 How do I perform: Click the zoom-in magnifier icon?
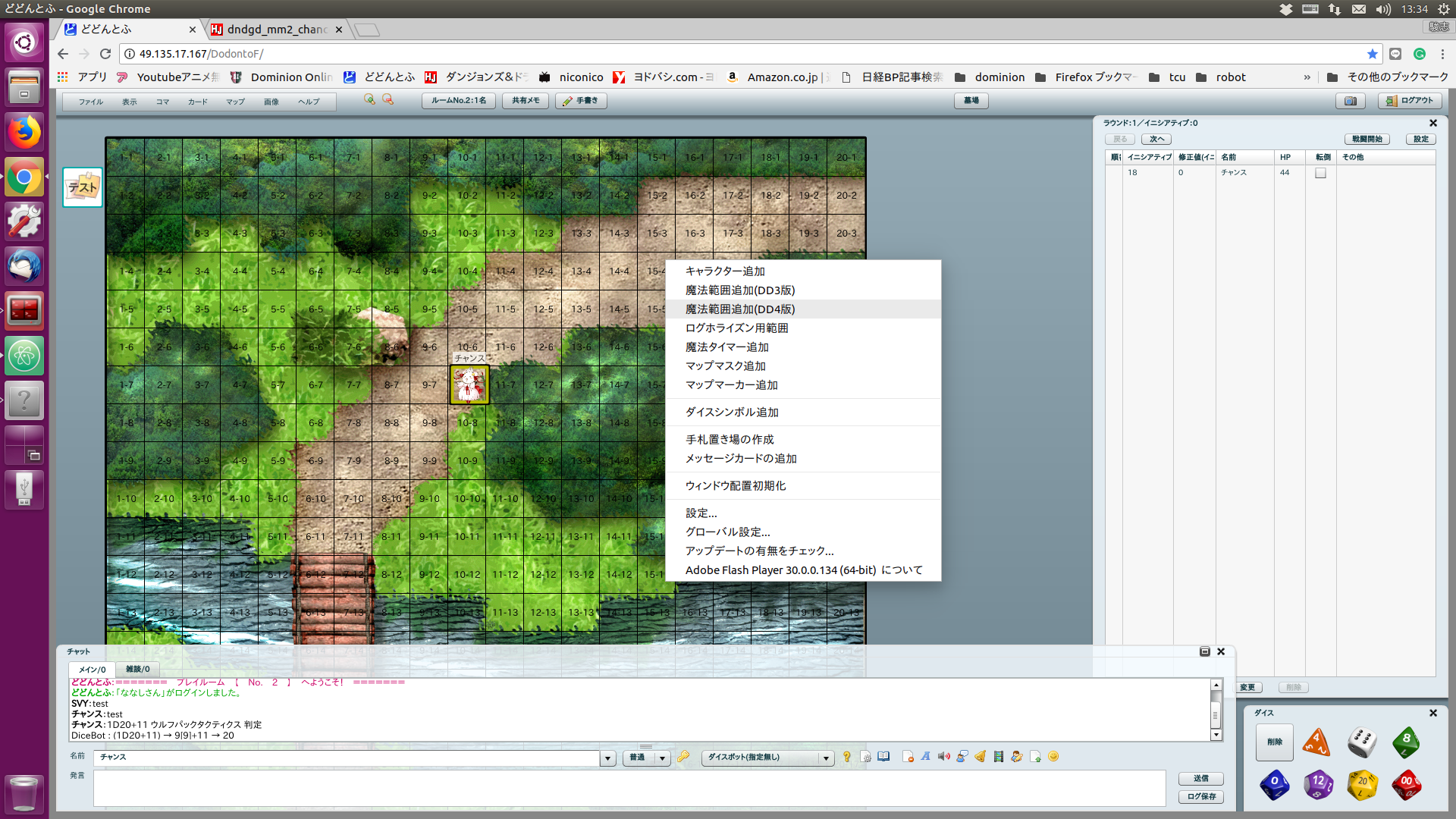[x=369, y=100]
